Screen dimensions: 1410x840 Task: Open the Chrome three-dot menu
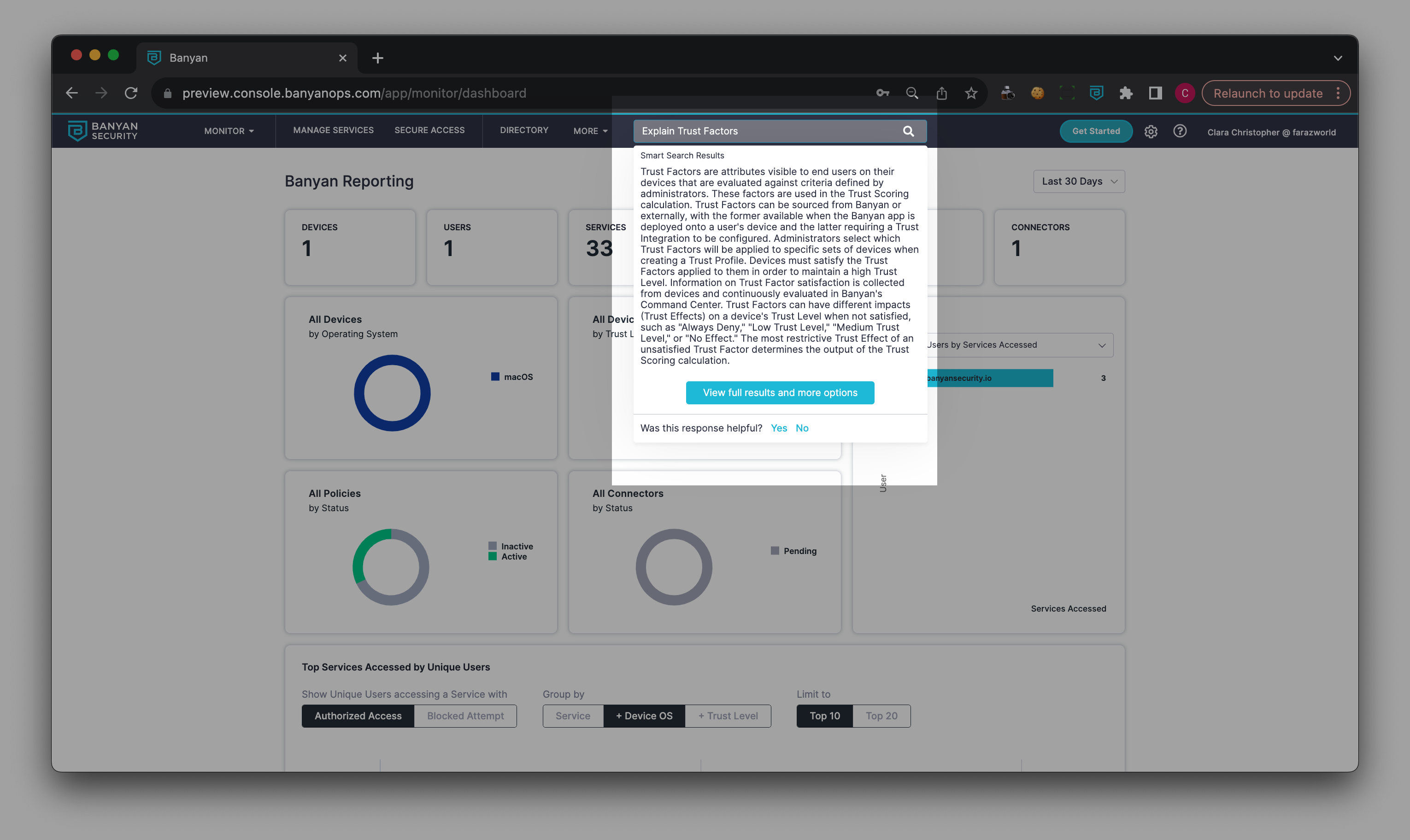1338,93
